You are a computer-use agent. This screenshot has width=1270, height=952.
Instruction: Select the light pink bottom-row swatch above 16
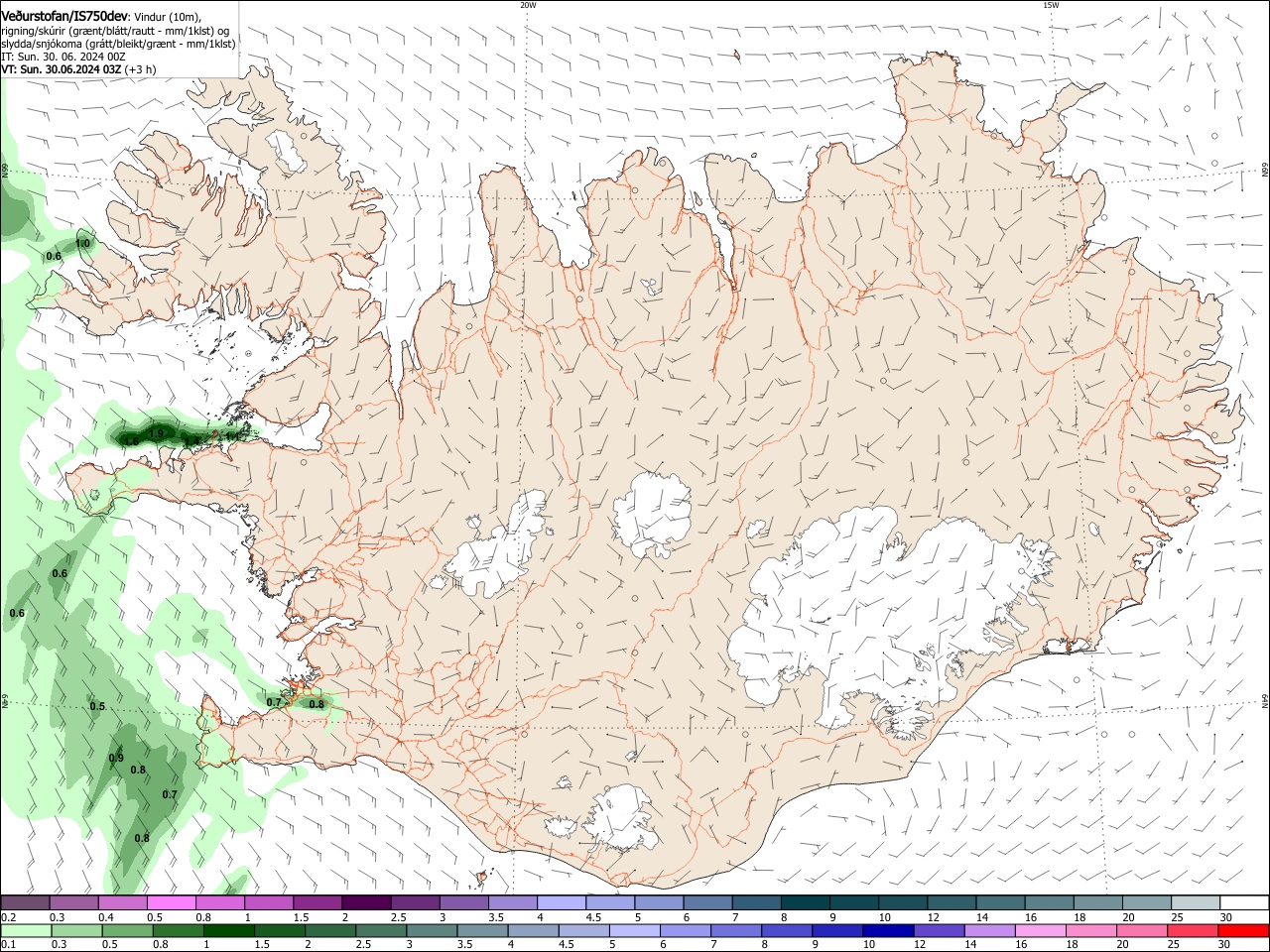tap(1040, 931)
